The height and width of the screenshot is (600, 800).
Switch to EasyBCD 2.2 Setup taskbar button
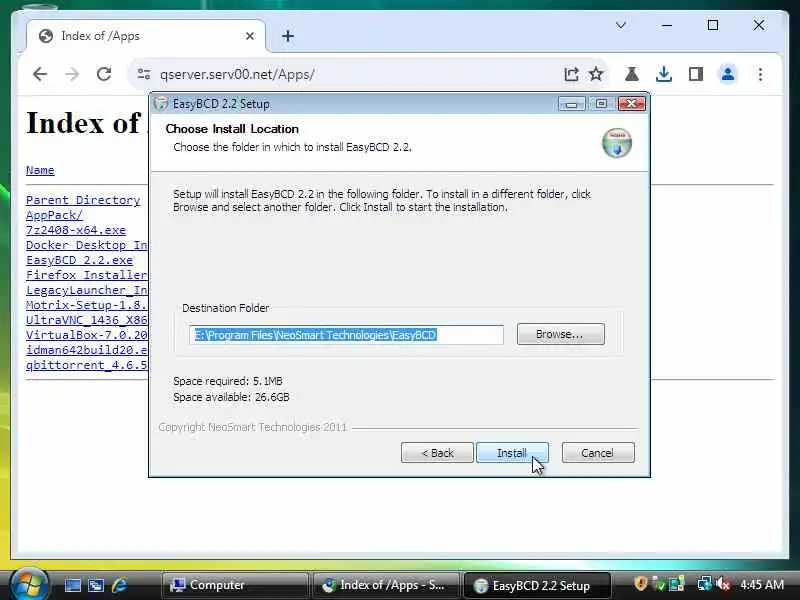point(537,585)
